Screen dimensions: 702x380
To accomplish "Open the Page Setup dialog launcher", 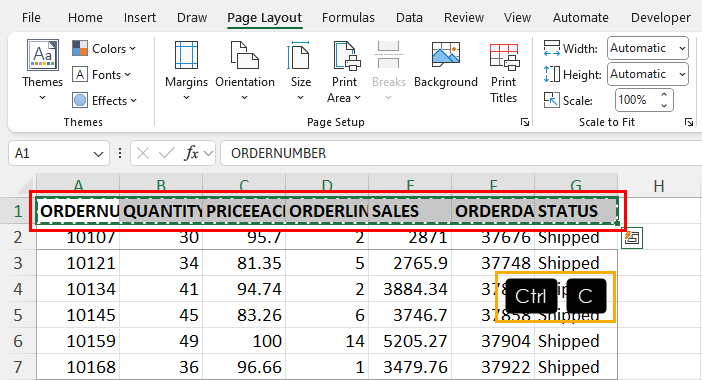I will coord(525,122).
